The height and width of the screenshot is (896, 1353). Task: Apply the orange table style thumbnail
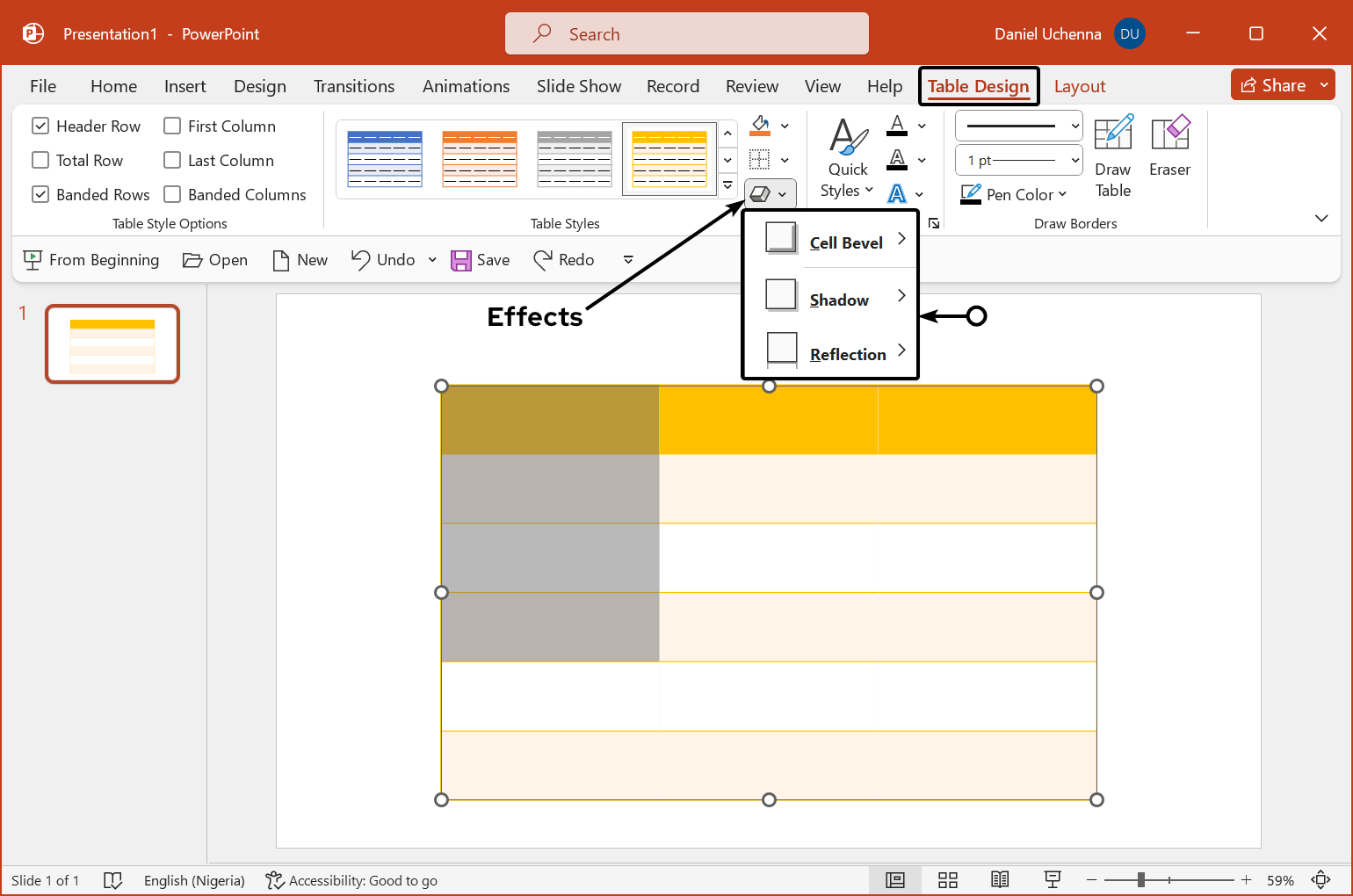[480, 159]
